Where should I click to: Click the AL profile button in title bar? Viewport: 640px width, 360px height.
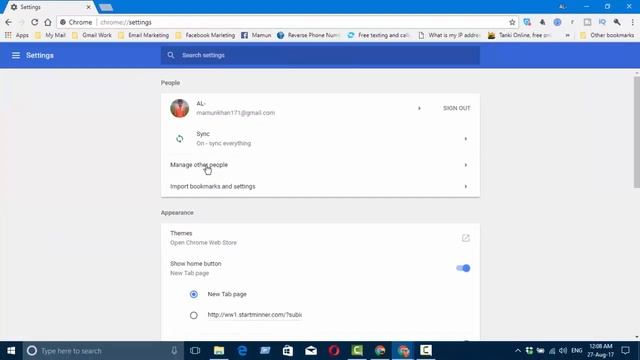pos(562,7)
